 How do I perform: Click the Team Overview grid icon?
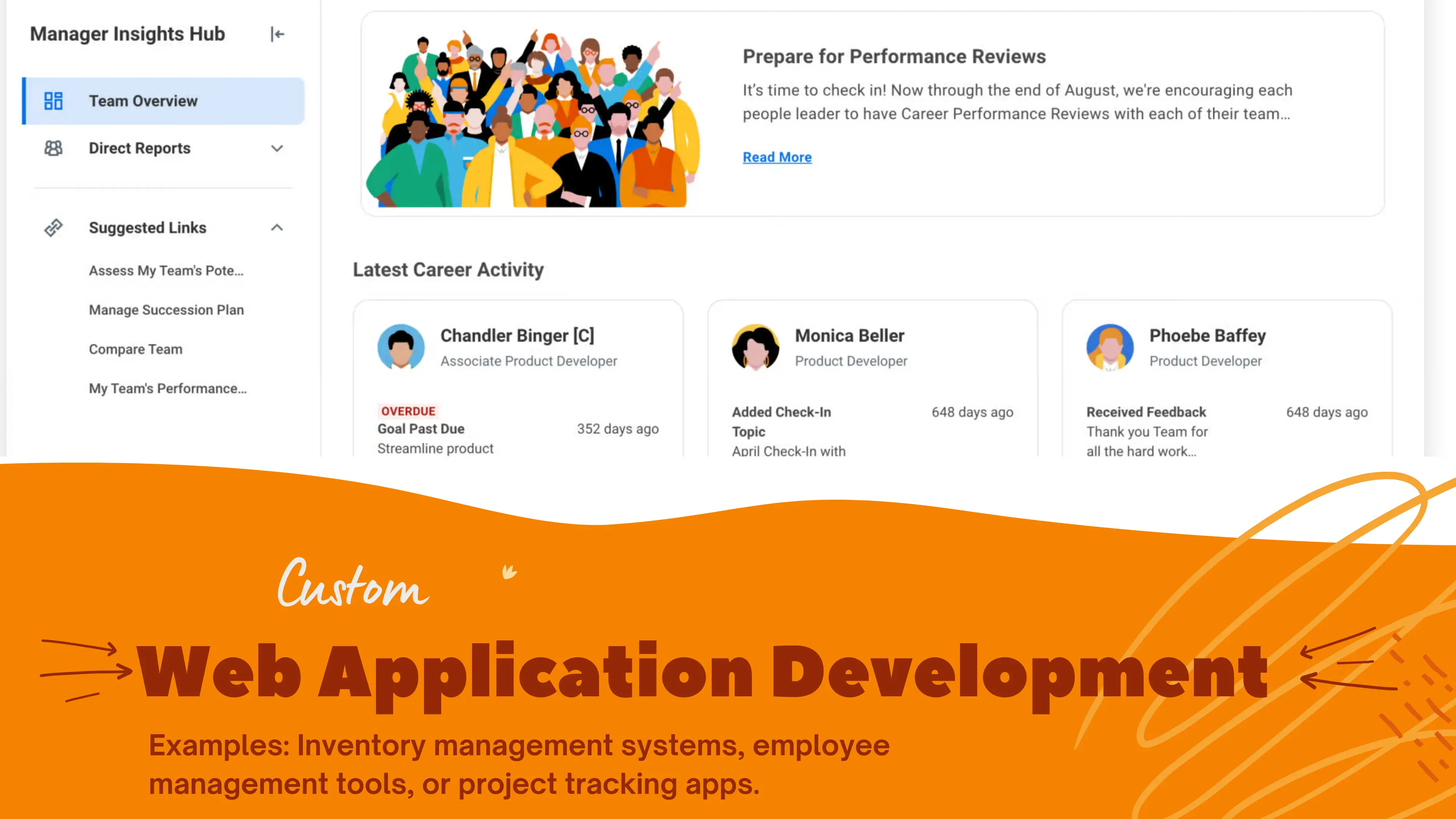[x=54, y=101]
